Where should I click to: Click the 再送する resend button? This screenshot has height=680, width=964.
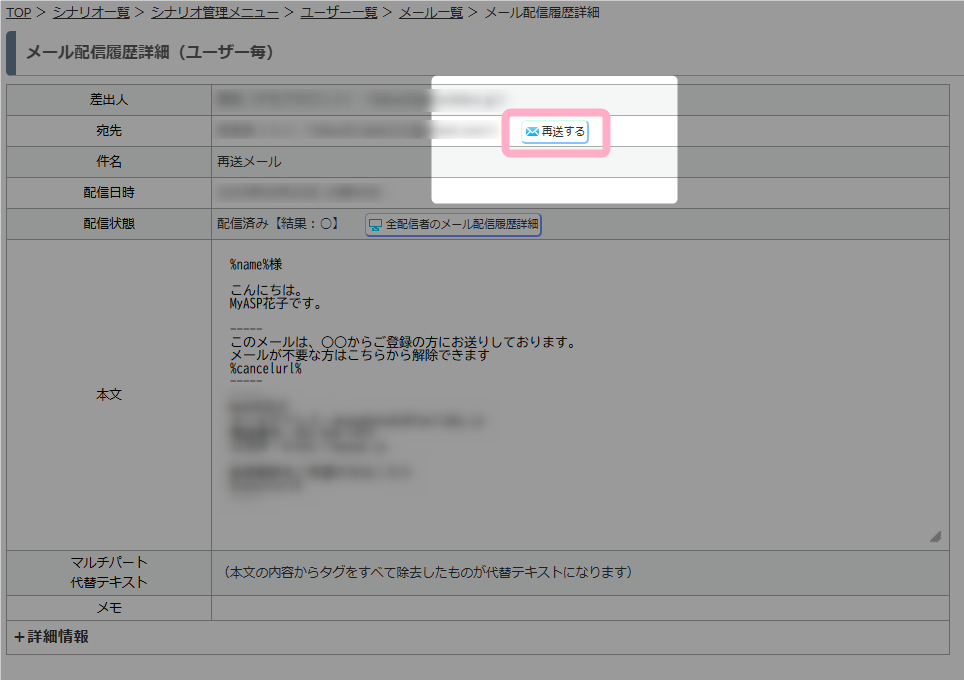pos(555,132)
